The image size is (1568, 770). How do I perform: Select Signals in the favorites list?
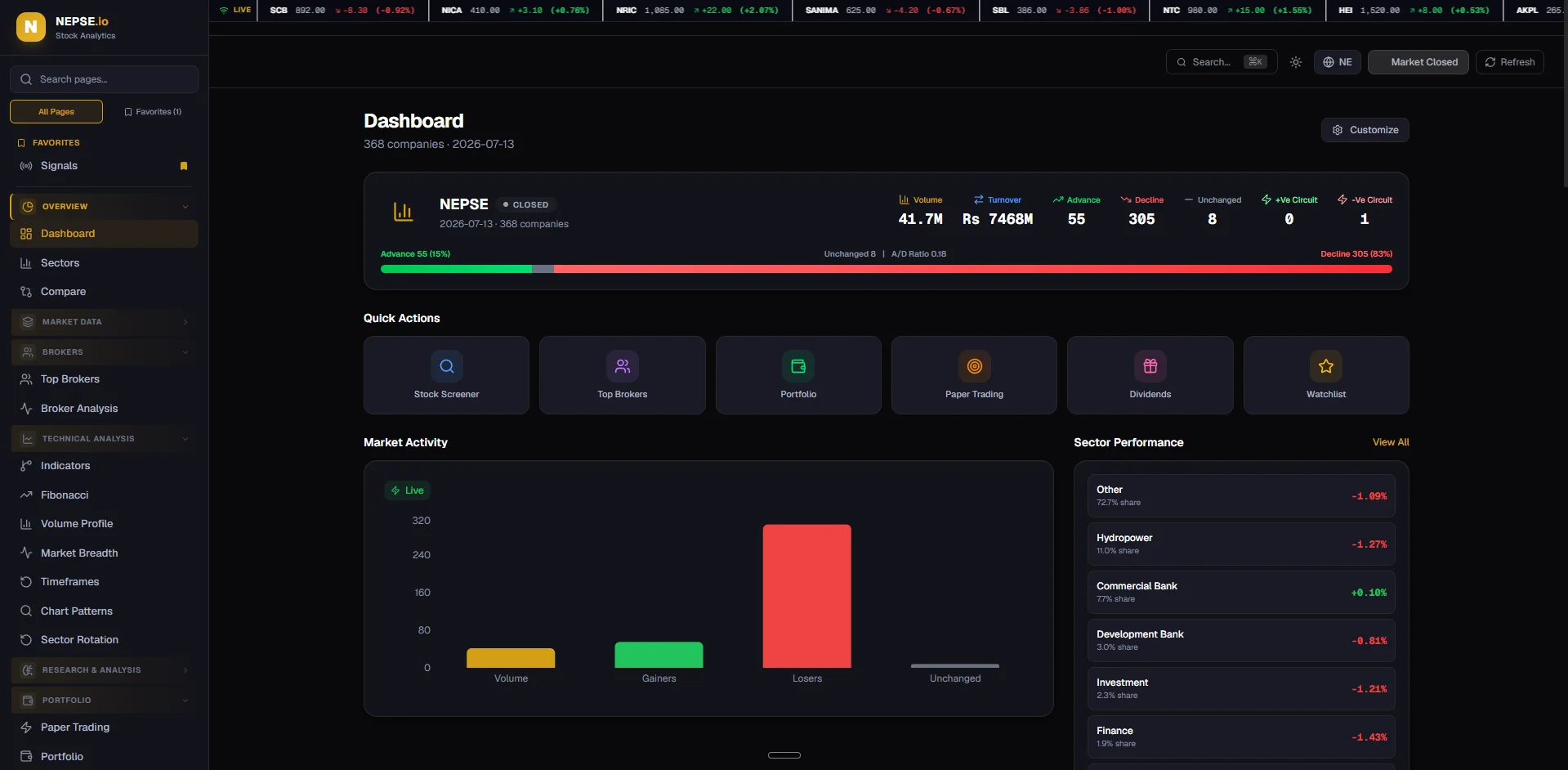tap(104, 166)
